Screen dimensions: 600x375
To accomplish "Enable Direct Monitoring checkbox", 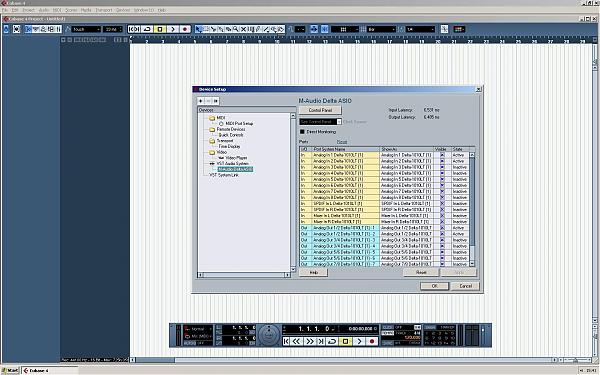I will (x=302, y=132).
